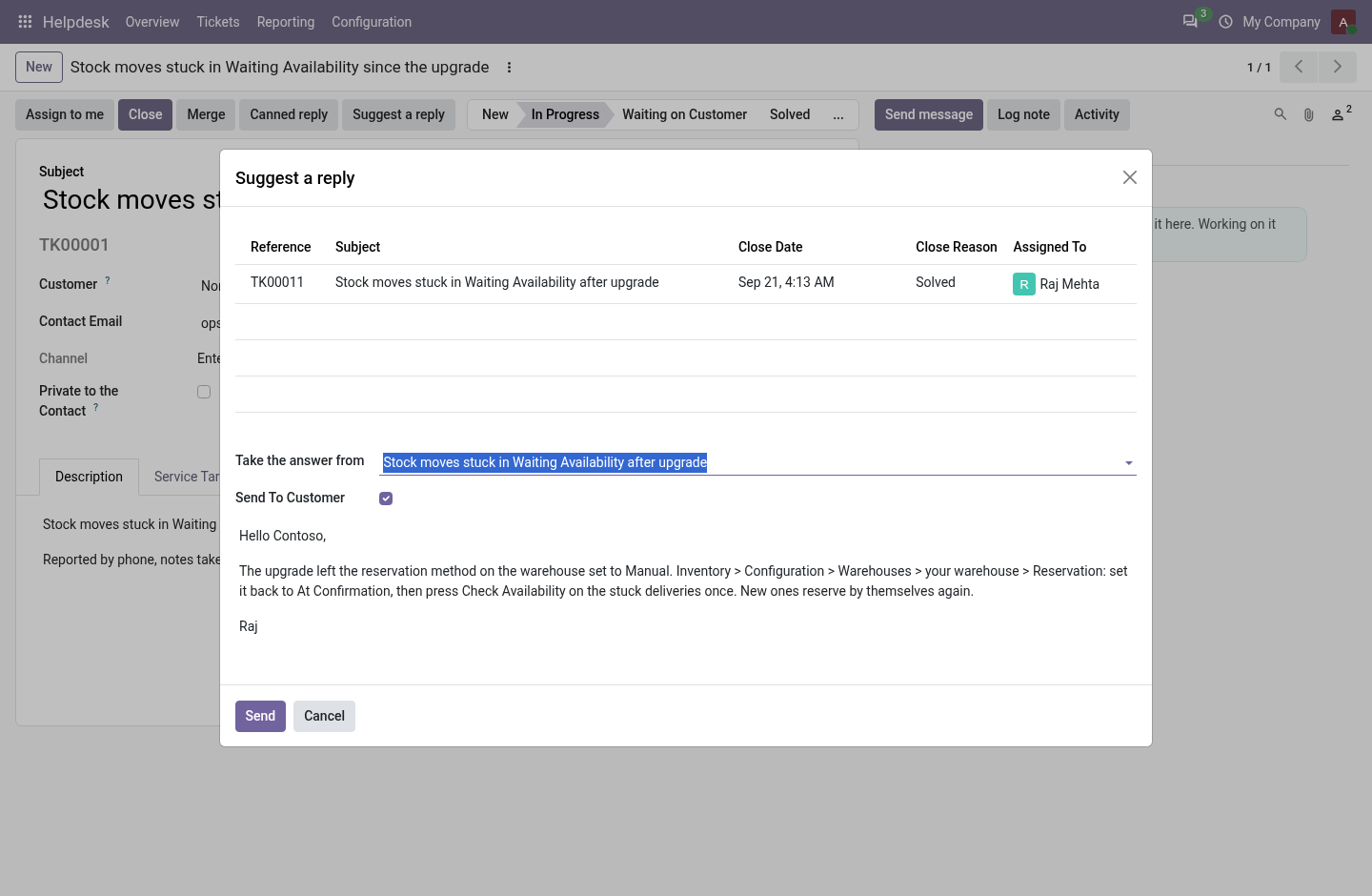Sort table by Subject column header

pos(357,247)
